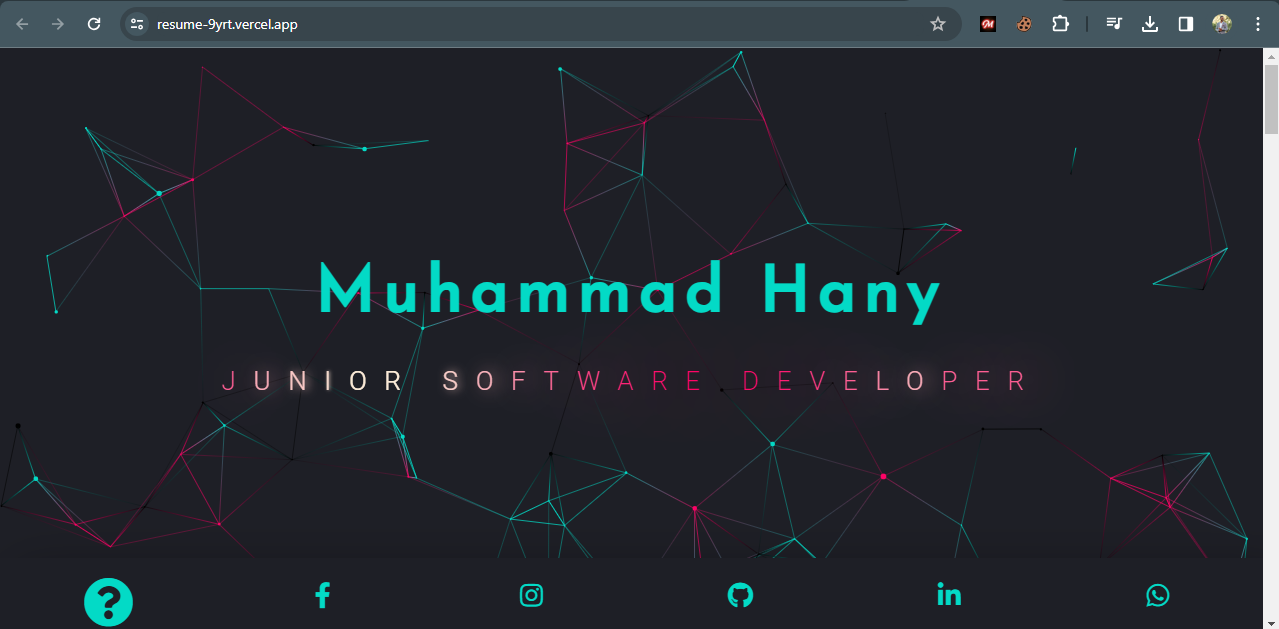Reload the current page
The width and height of the screenshot is (1279, 629).
coord(94,24)
